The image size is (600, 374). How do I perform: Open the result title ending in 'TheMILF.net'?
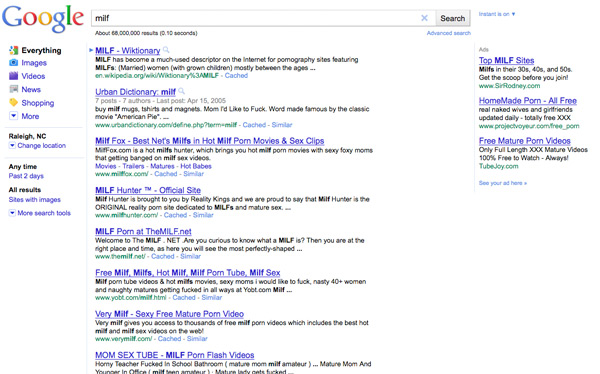143,232
